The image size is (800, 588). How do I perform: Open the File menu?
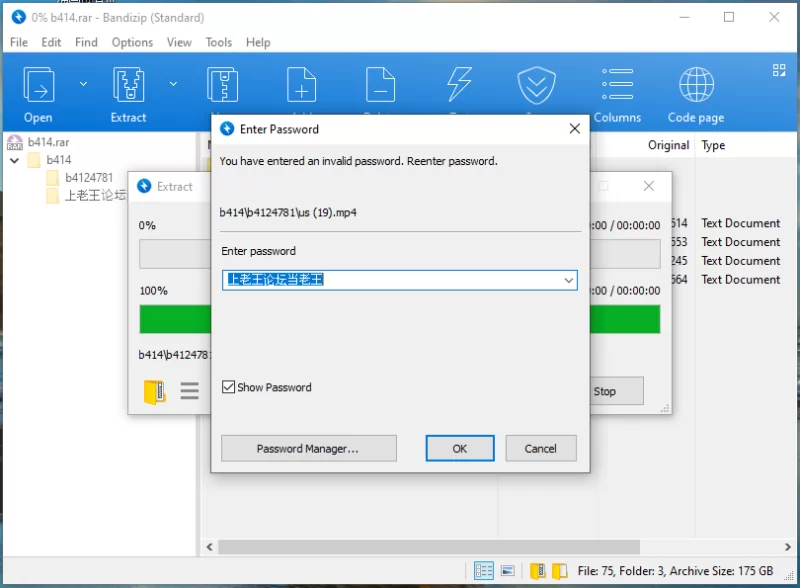point(19,42)
